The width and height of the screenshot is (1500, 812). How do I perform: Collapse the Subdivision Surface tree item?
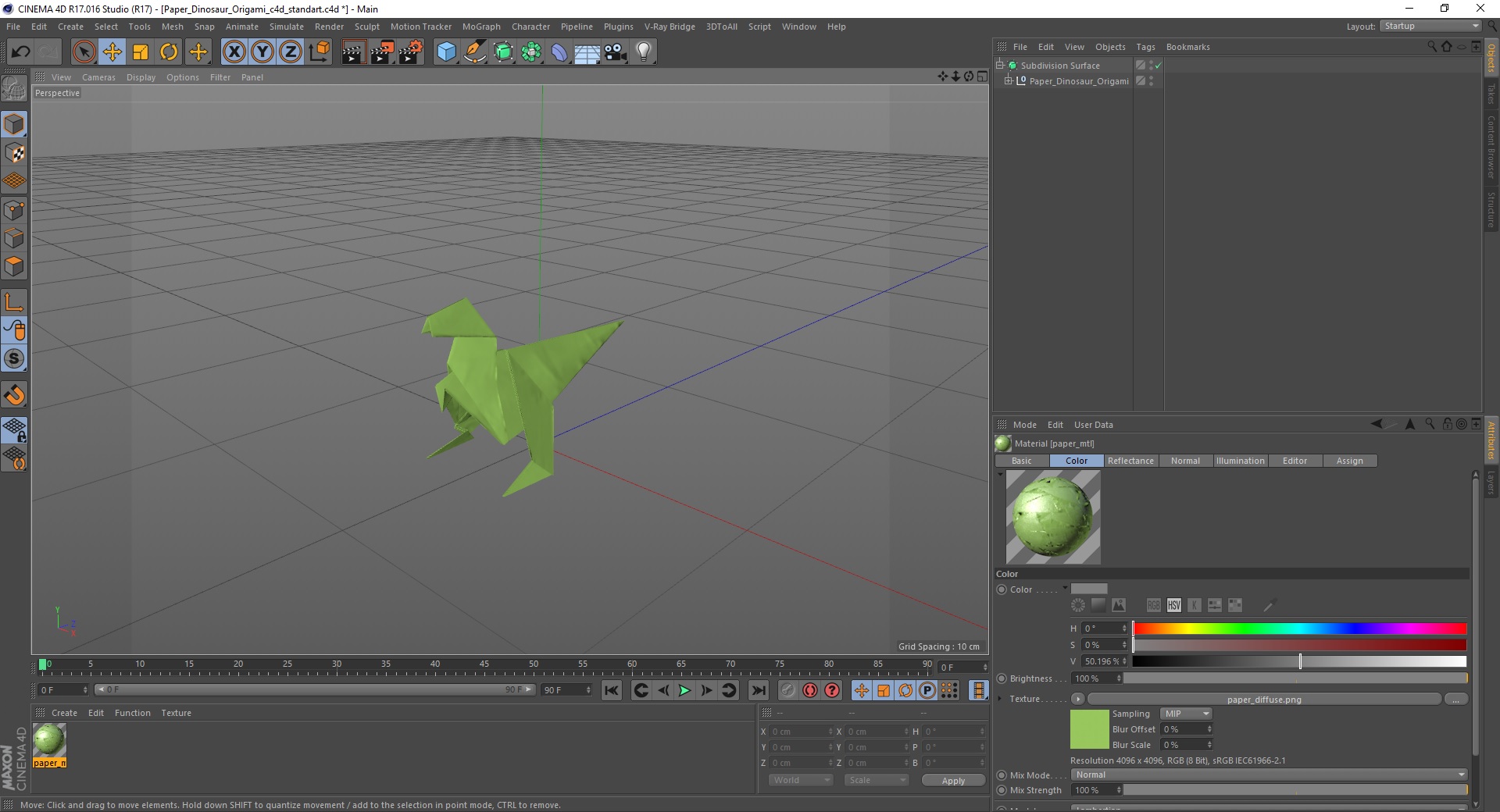click(999, 65)
